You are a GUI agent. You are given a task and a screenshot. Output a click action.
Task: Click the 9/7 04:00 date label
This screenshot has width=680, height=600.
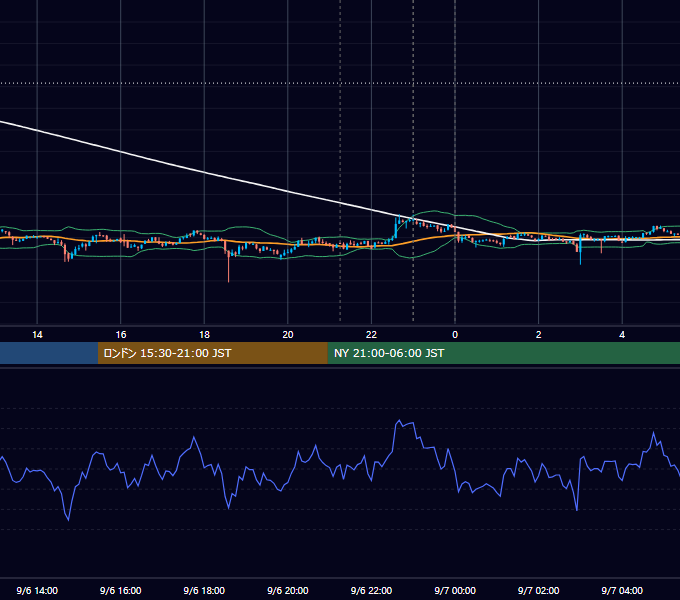(x=622, y=590)
